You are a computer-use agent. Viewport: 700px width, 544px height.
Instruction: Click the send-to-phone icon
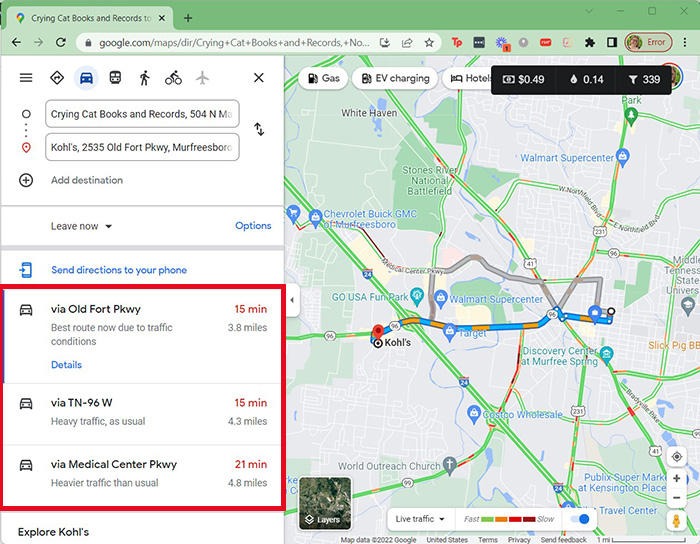click(25, 270)
